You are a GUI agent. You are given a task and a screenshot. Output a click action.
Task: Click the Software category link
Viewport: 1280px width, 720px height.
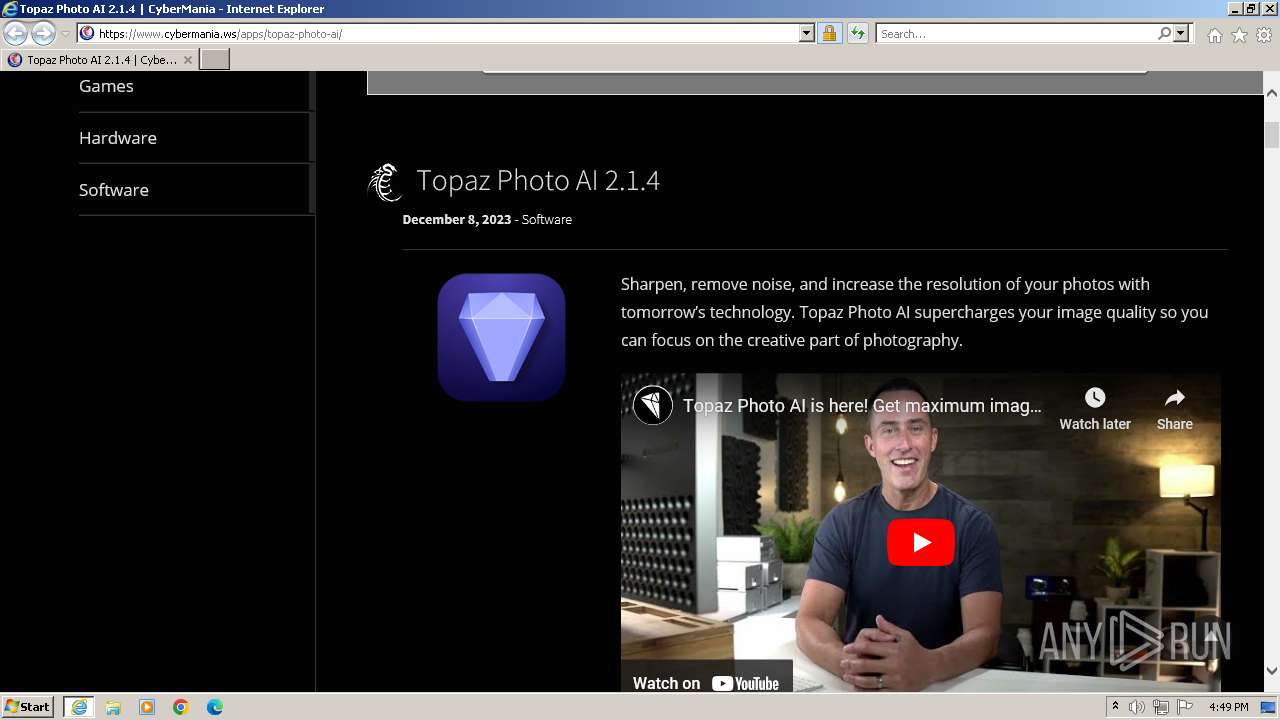[547, 219]
